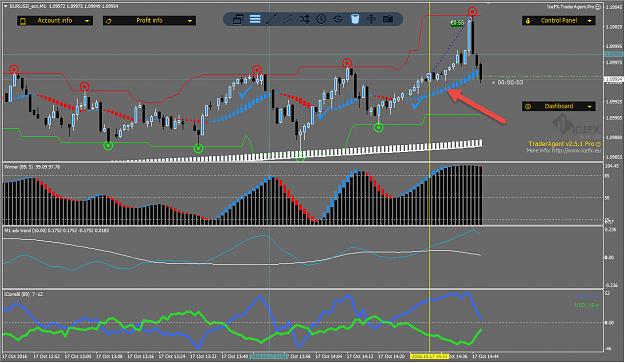Click the green low marker near 13:08
The image size is (625, 363).
(x=108, y=145)
